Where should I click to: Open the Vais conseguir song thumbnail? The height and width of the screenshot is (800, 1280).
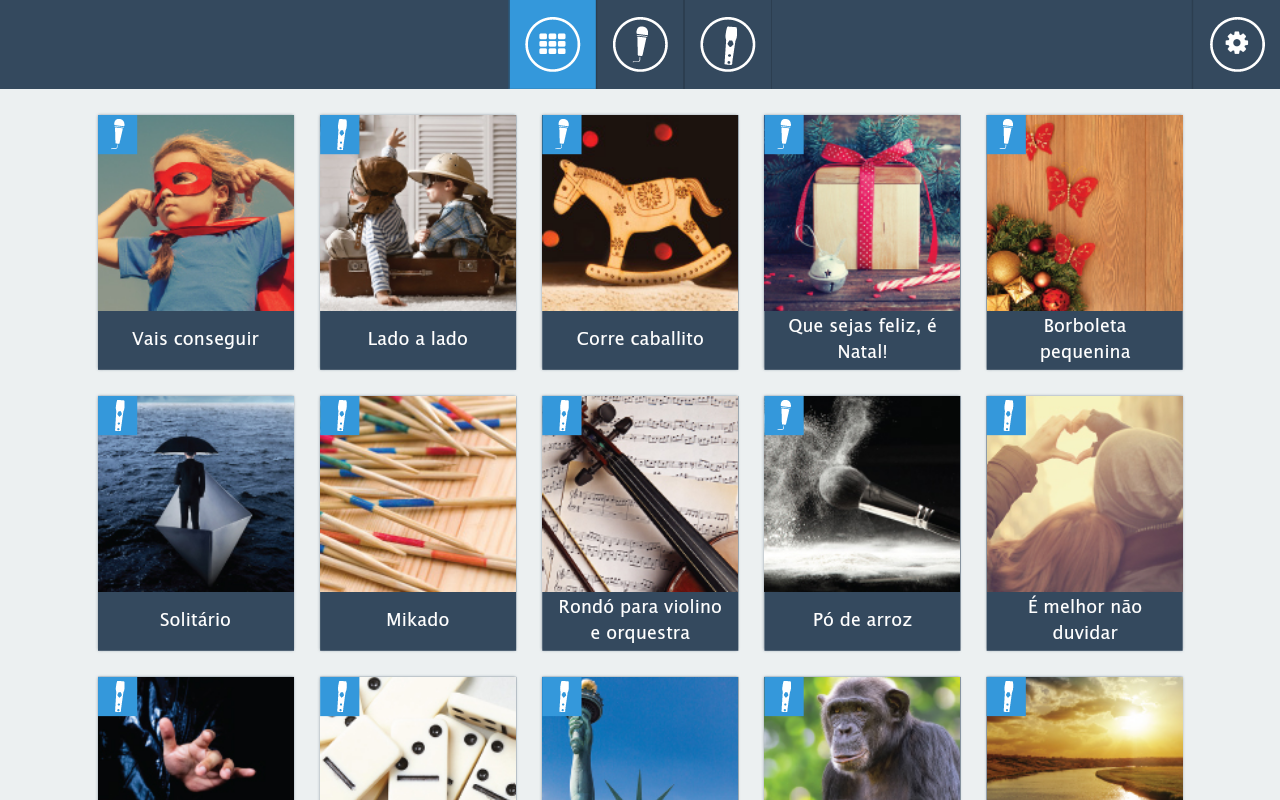(196, 213)
